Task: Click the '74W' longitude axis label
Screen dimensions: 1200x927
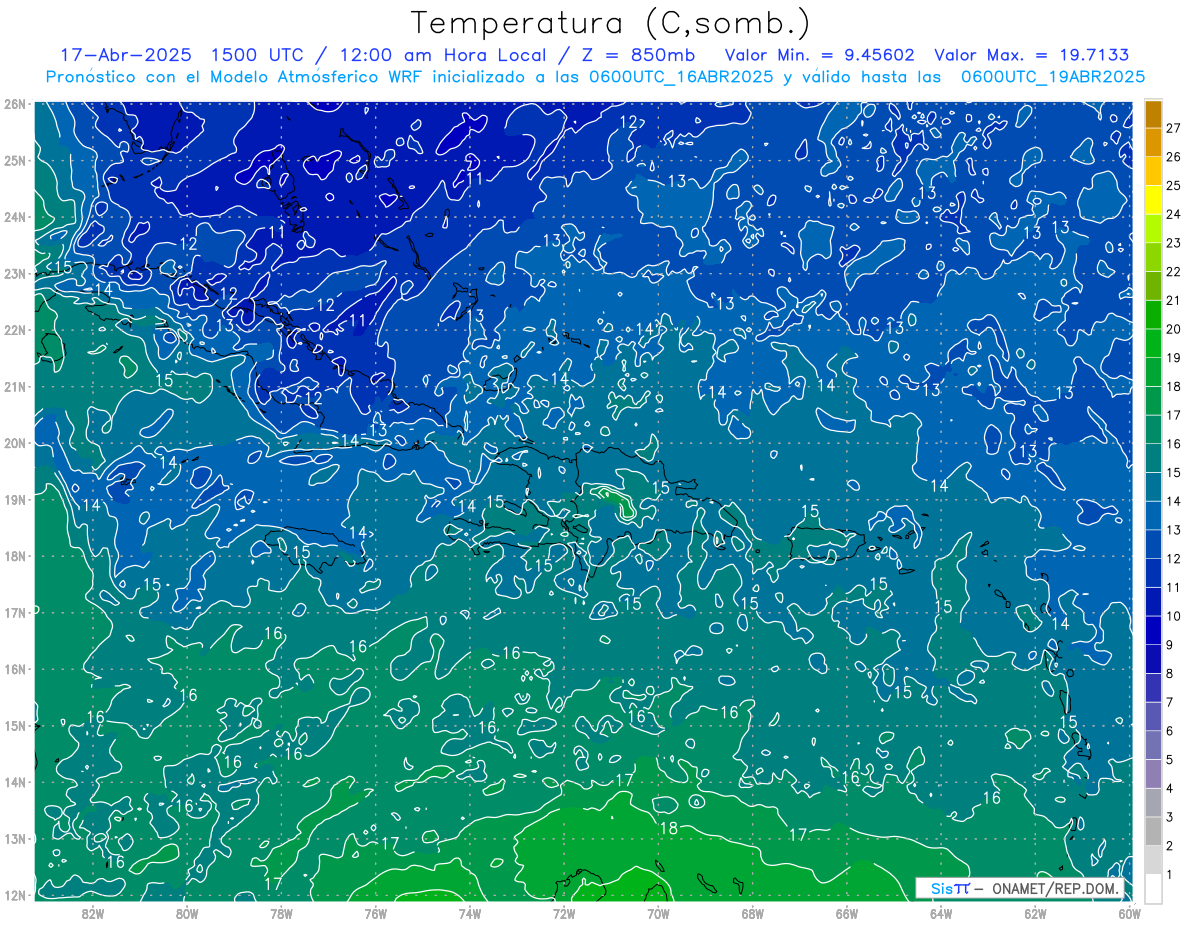Action: [470, 912]
